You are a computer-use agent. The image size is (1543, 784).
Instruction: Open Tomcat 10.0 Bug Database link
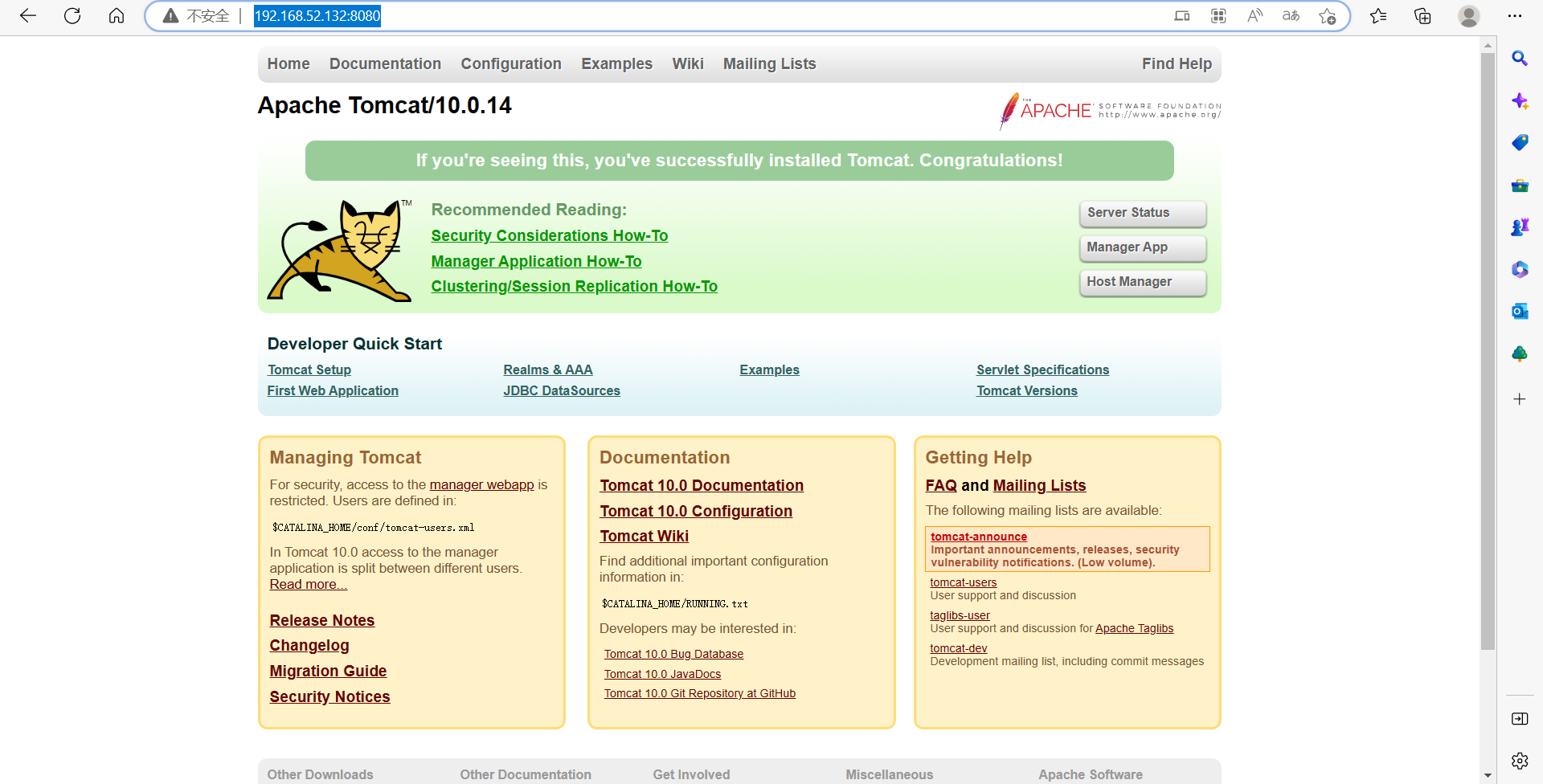(673, 654)
